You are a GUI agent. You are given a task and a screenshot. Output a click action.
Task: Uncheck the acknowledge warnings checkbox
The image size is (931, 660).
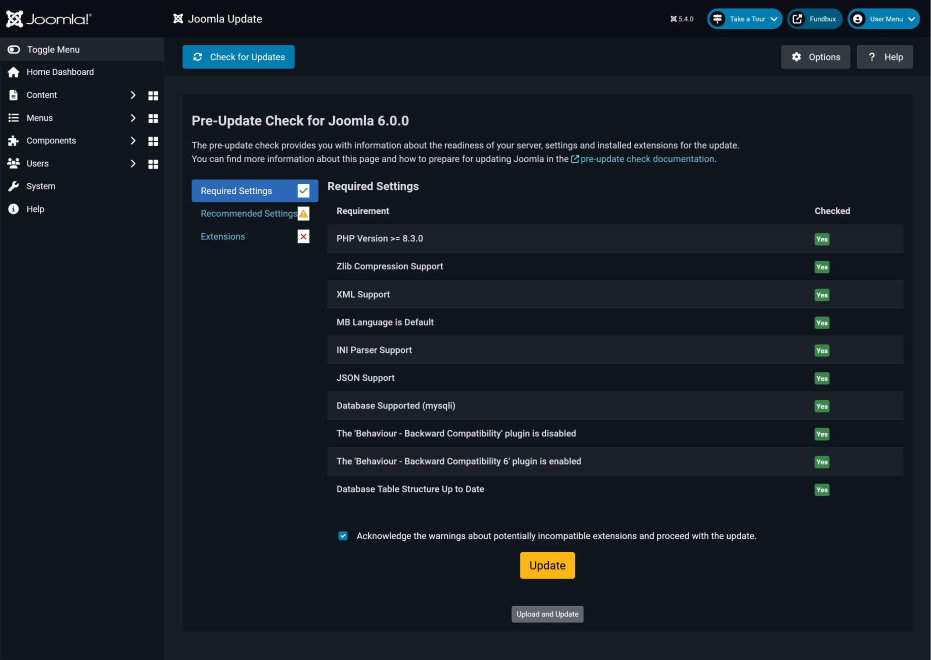(x=343, y=536)
